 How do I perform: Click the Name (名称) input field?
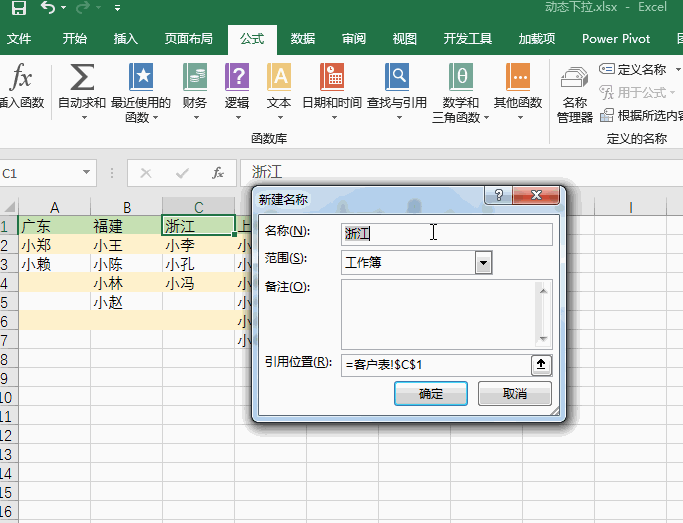click(446, 234)
